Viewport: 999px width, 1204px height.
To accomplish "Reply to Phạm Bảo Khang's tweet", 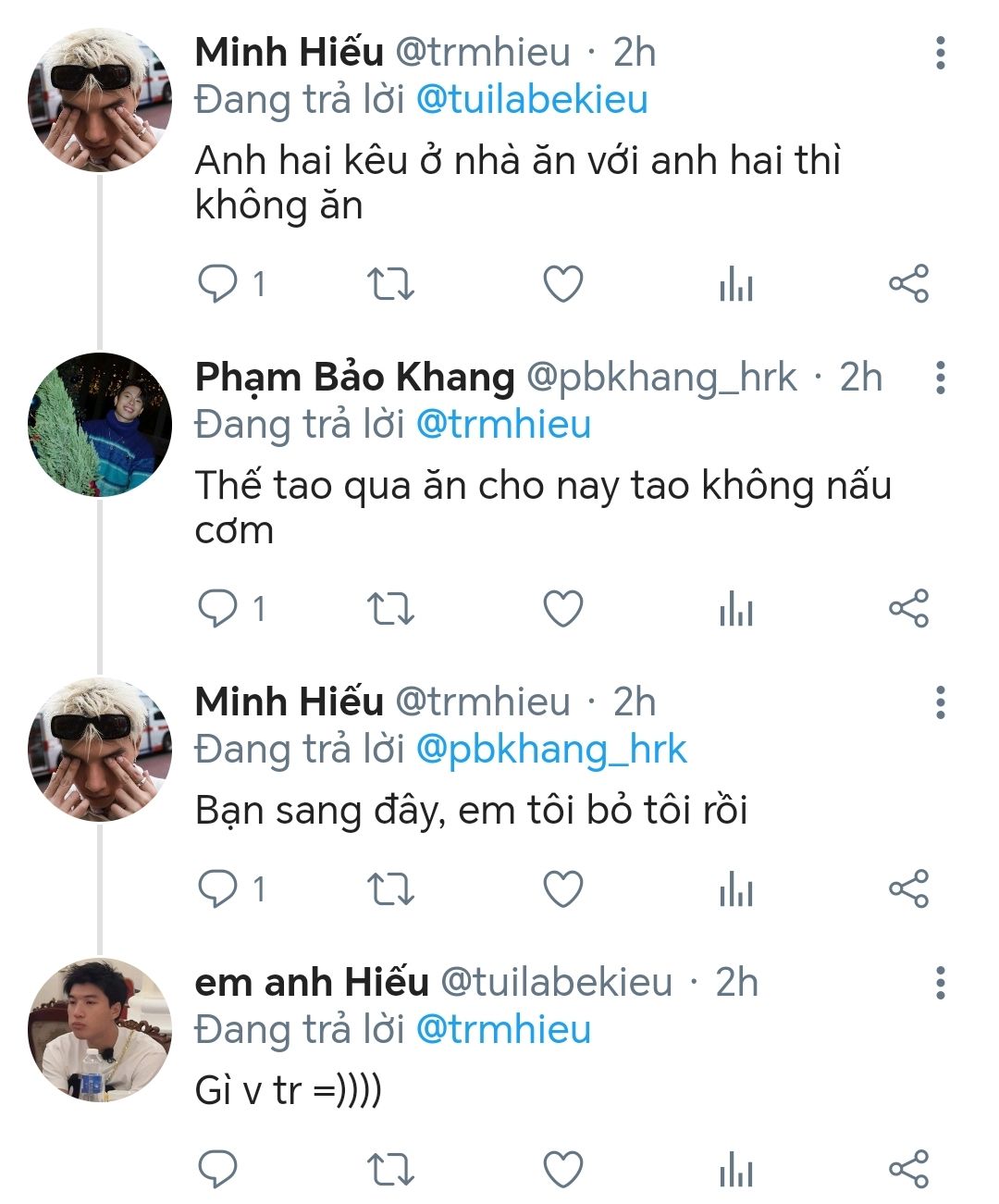I will (x=218, y=609).
